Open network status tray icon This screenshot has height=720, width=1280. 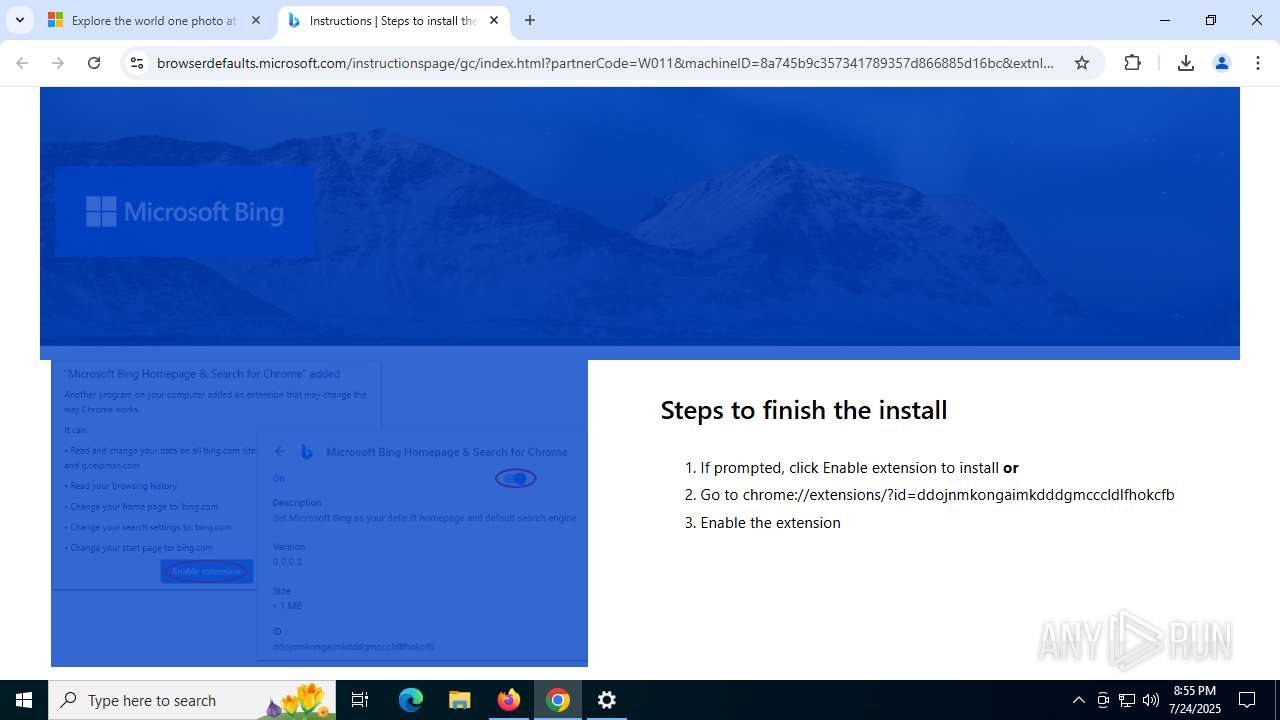(x=1127, y=700)
